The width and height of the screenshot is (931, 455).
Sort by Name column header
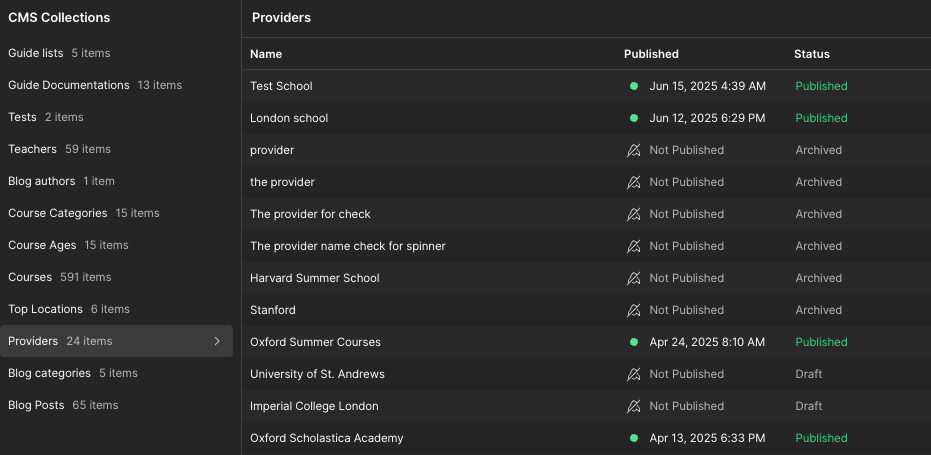(266, 54)
